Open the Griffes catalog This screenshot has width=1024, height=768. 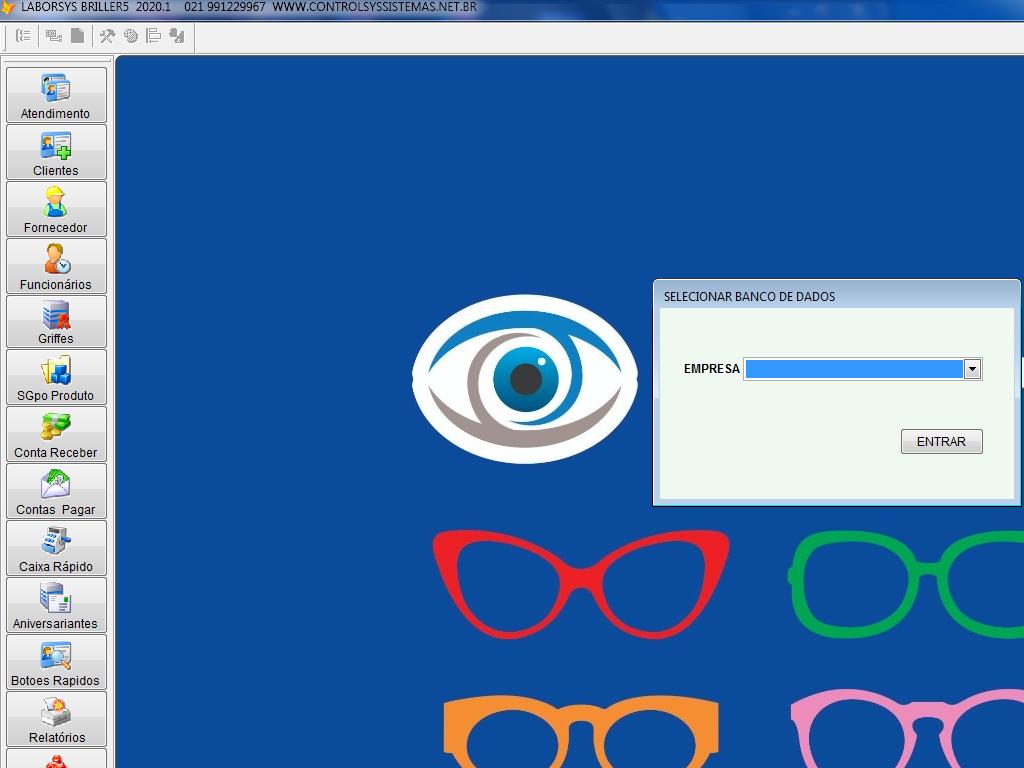(x=56, y=321)
